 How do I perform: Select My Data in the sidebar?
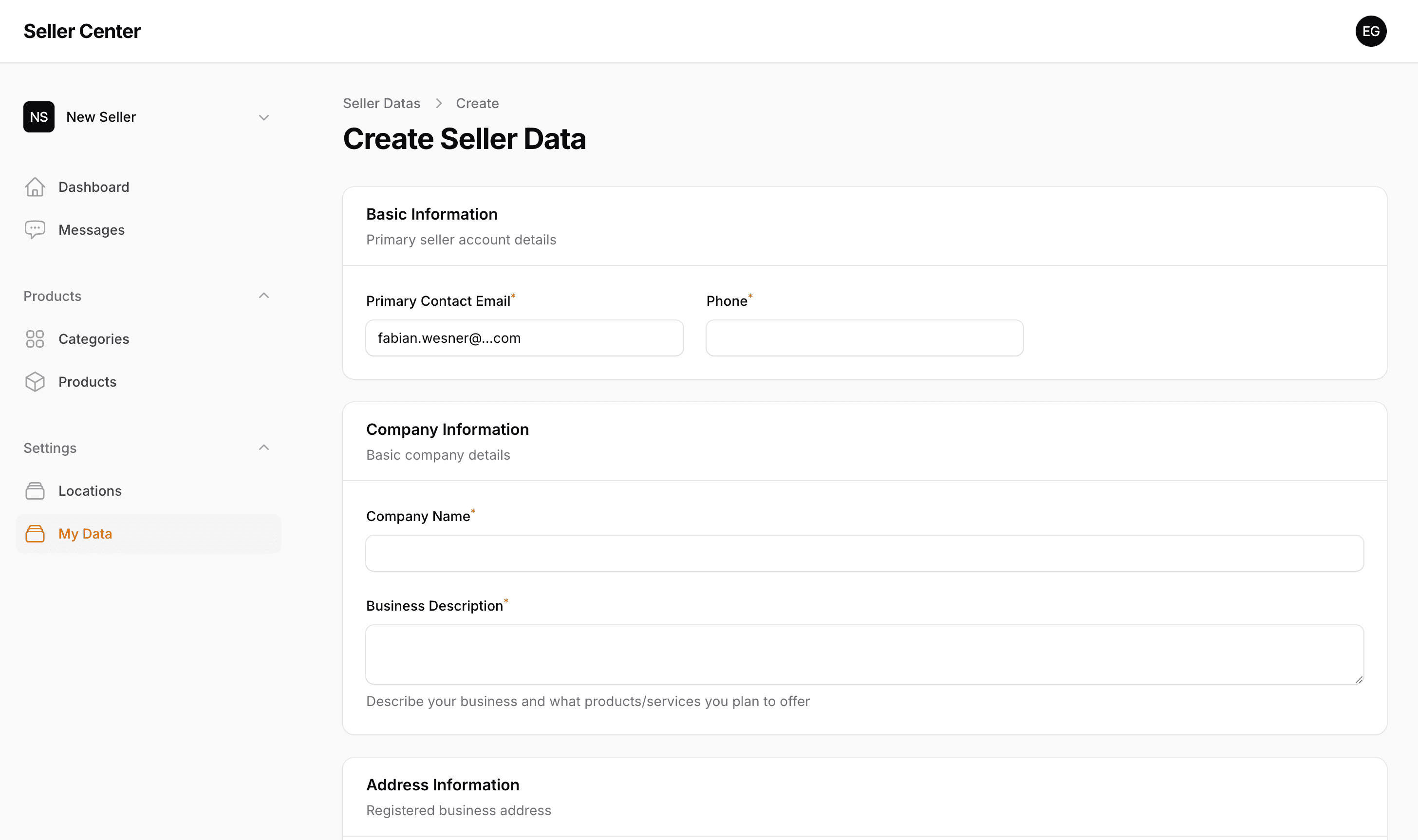coord(148,534)
